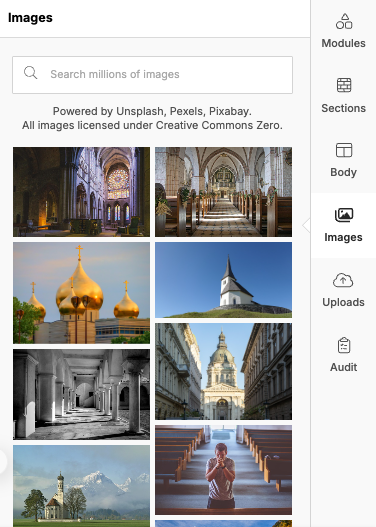Choose the white chapel on hill image
Image resolution: width=376 pixels, height=527 pixels.
[x=223, y=280]
